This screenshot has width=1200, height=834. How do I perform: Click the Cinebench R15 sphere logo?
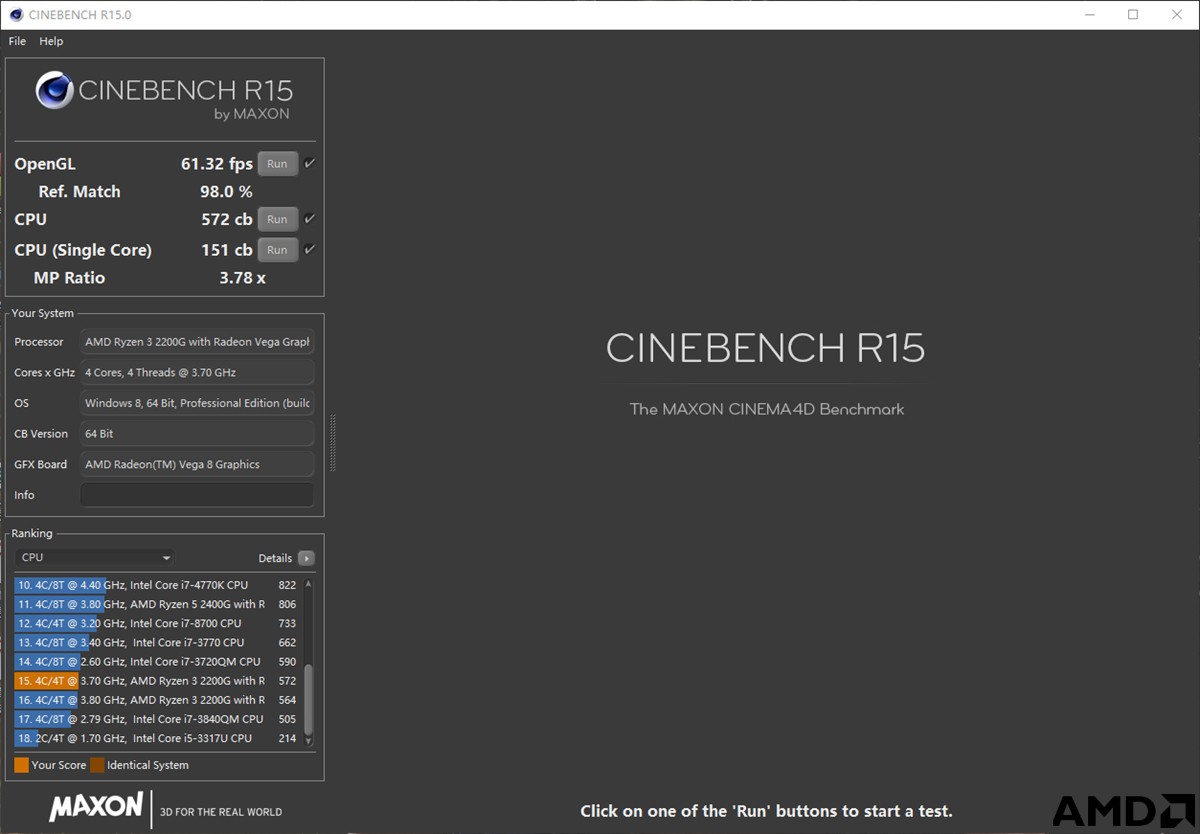click(54, 91)
